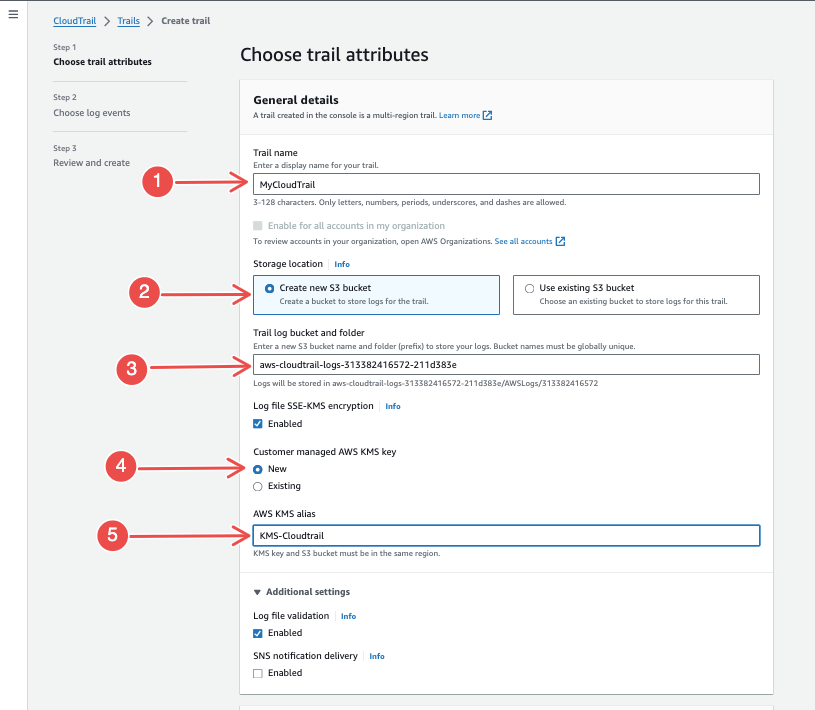Select Step 3 Review and create
Image resolution: width=815 pixels, height=710 pixels.
(91, 162)
